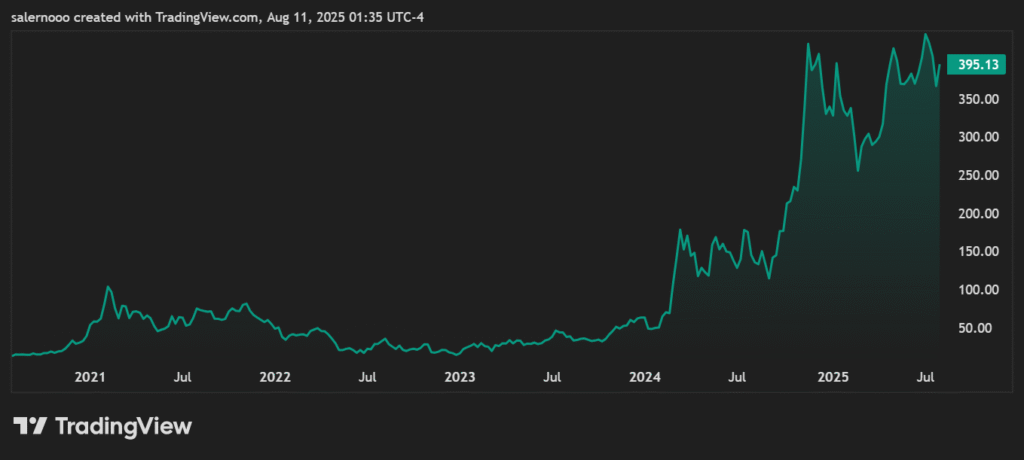Click the Jul label after 2025

926,377
